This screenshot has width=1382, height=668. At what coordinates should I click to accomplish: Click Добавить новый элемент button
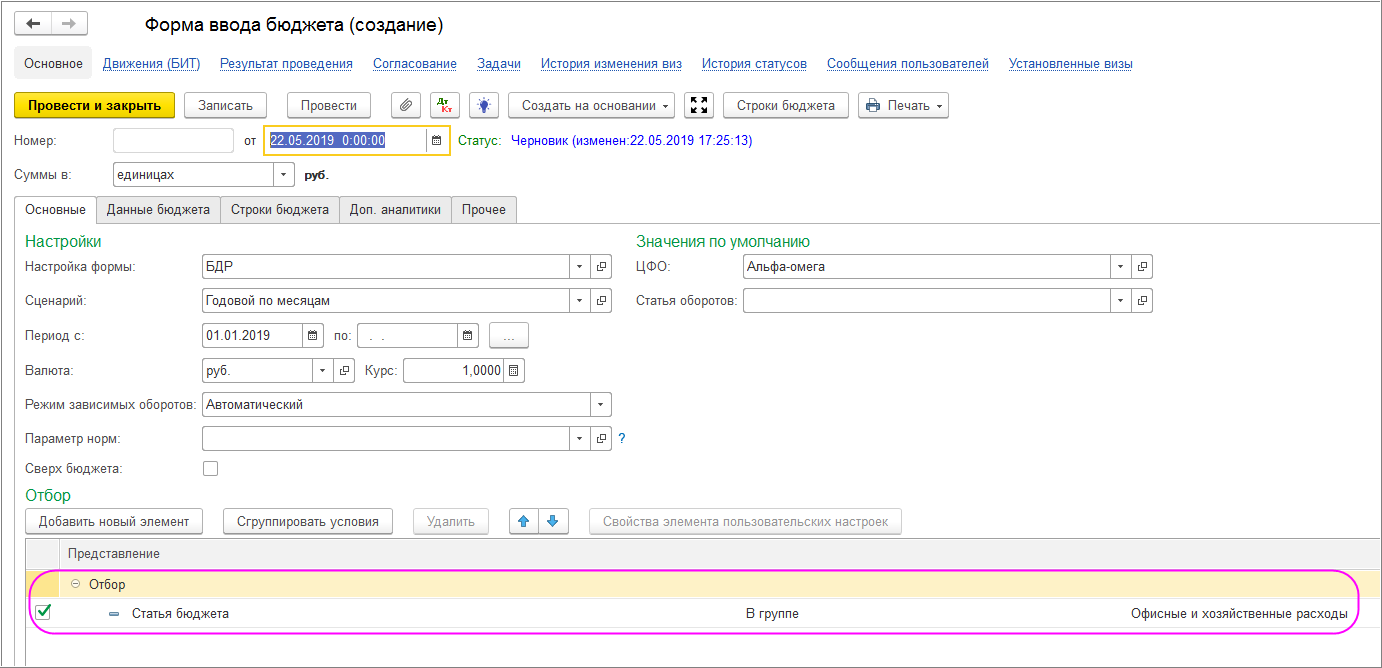[114, 521]
